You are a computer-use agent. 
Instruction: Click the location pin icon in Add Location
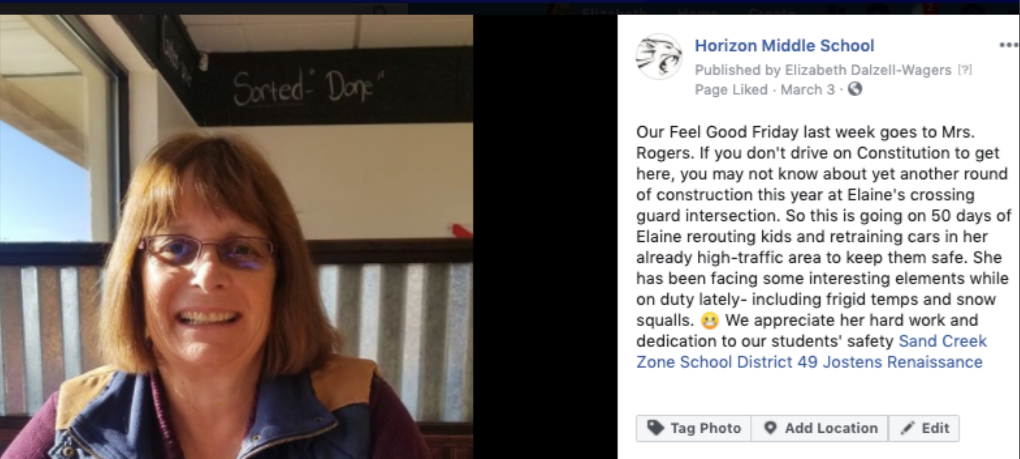770,428
